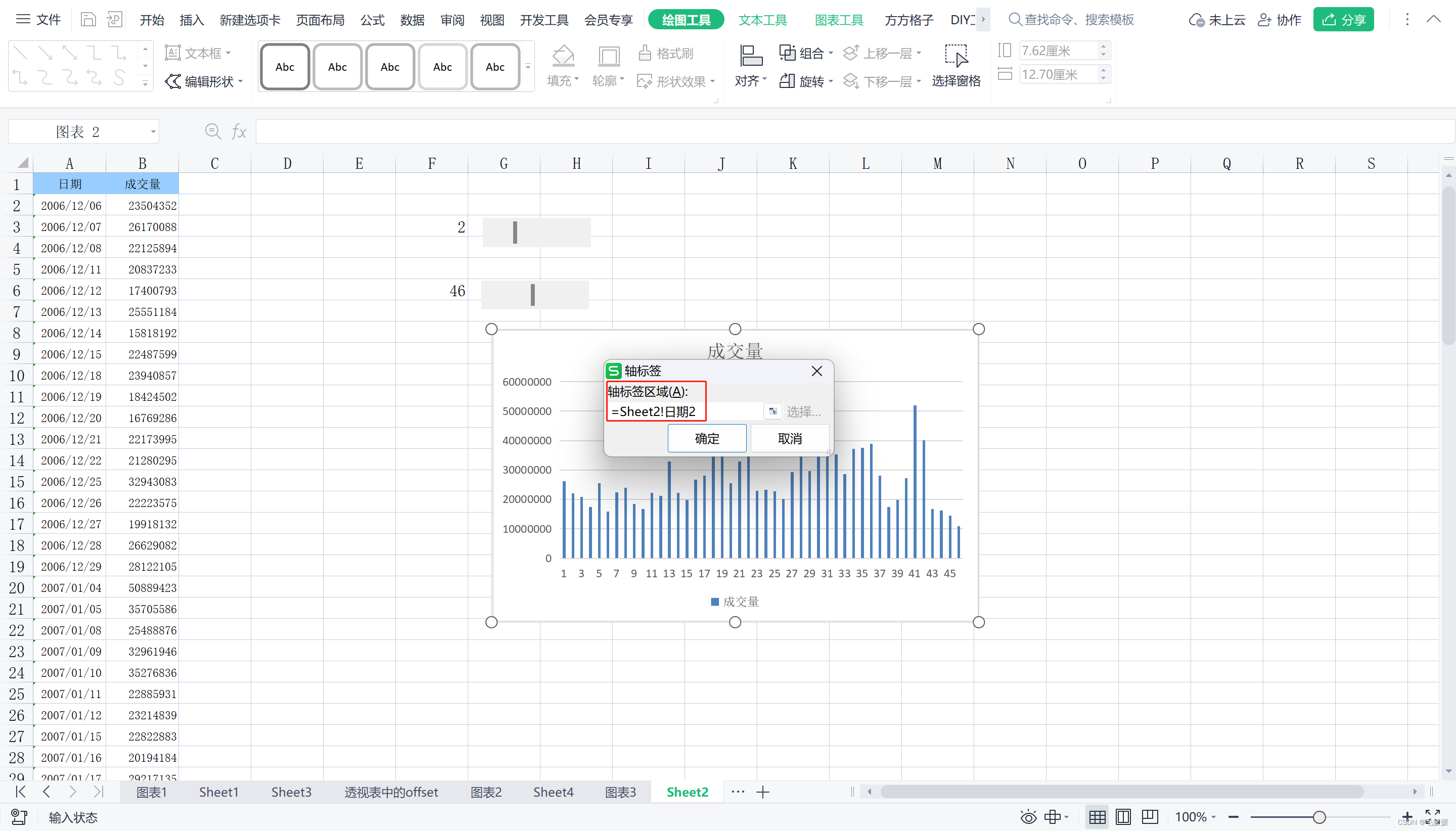
Task: Open the 页面布局 ribbon tab
Action: 320,20
